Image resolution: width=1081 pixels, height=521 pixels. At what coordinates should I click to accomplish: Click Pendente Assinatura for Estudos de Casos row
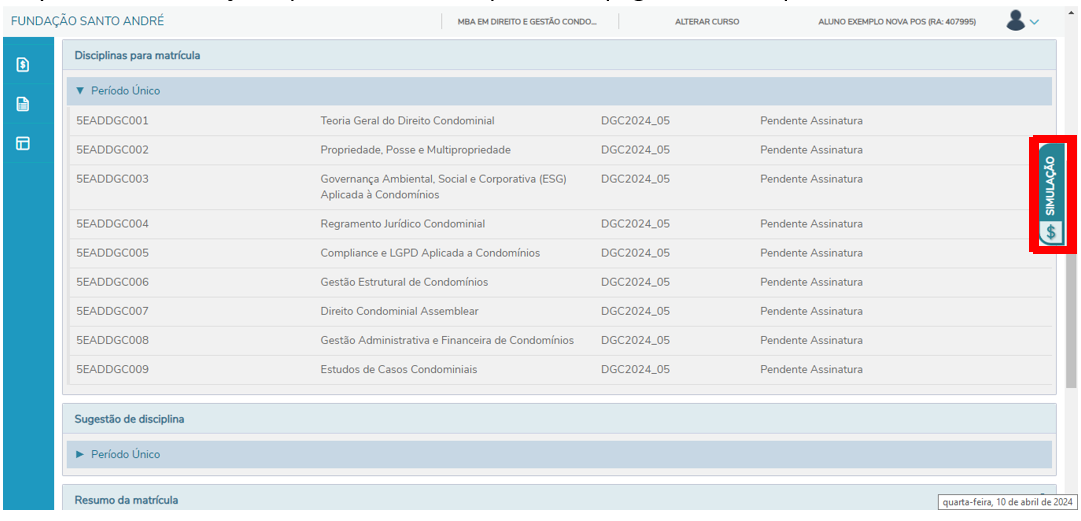tap(811, 369)
